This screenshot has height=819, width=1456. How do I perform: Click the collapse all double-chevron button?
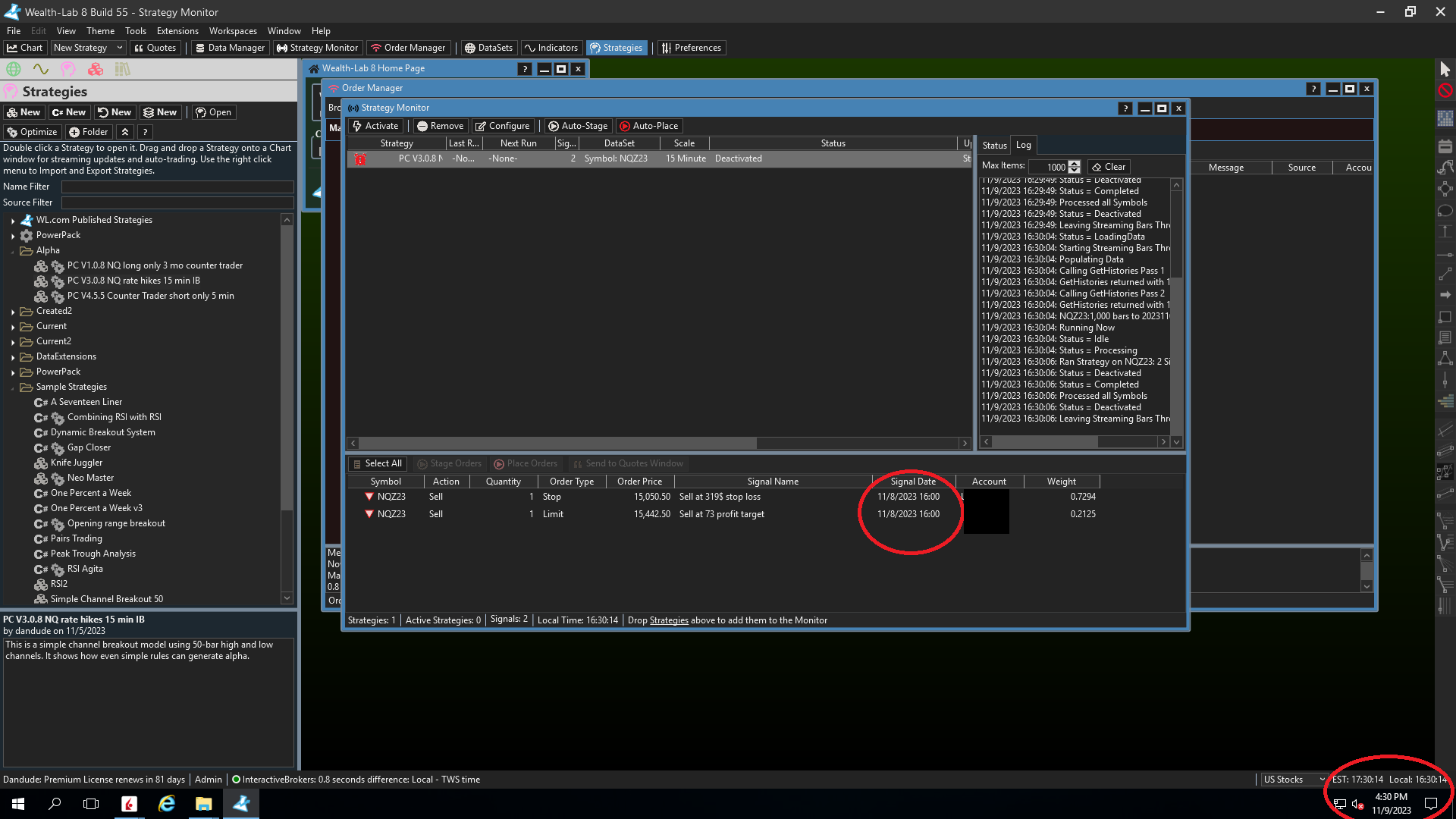[x=125, y=132]
